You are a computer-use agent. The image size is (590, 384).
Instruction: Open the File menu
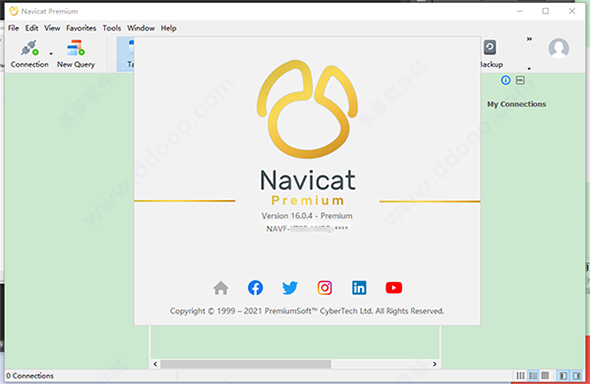(13, 28)
